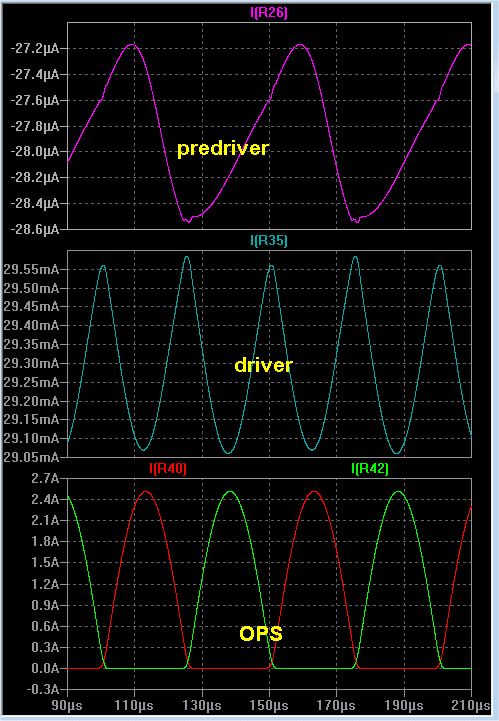
Task: Click the 29.40mA axis label
Action: click(x=32, y=326)
